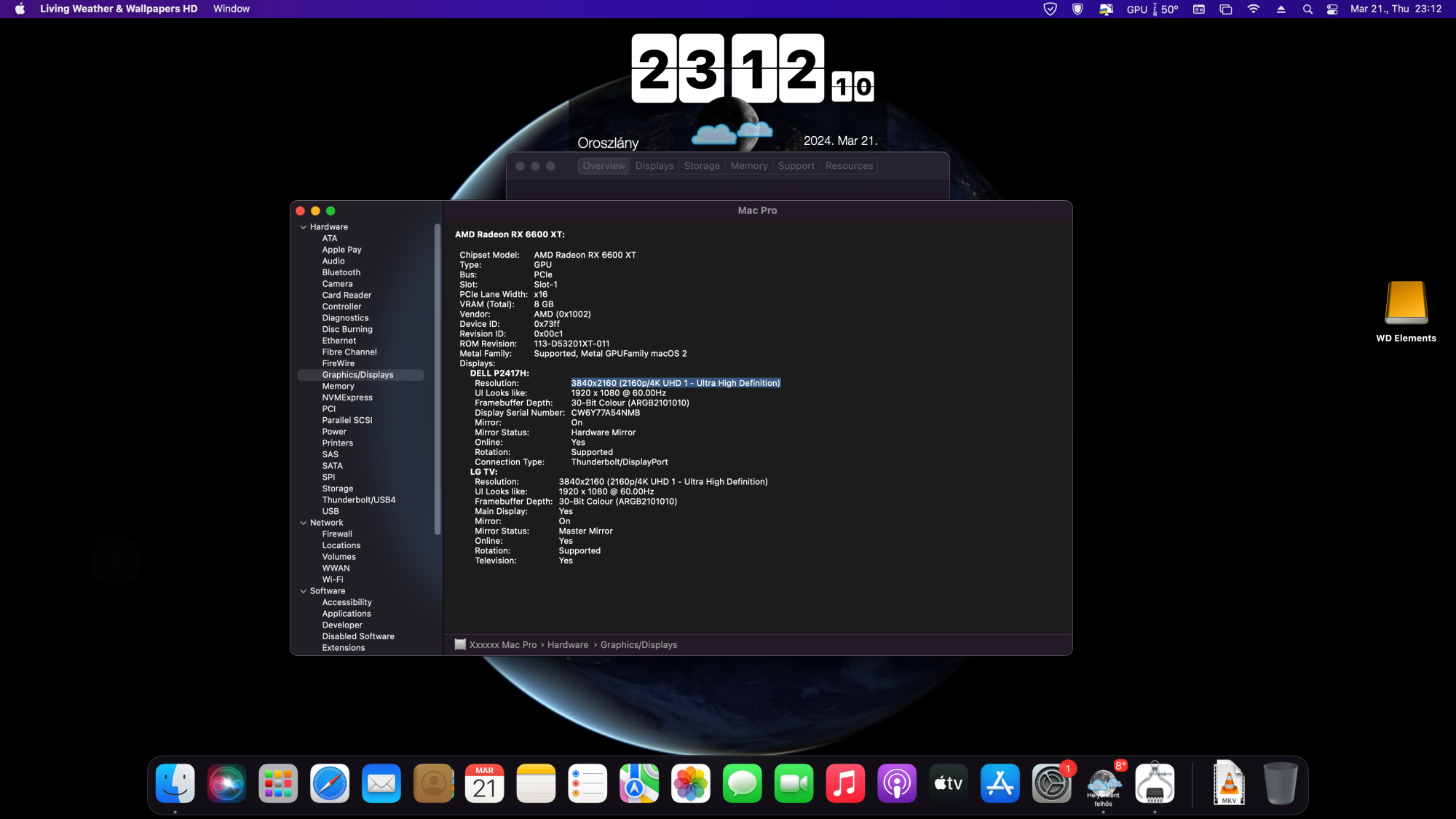Select Power in the sidebar
Screen dimensions: 1456x819
pyautogui.click(x=334, y=432)
